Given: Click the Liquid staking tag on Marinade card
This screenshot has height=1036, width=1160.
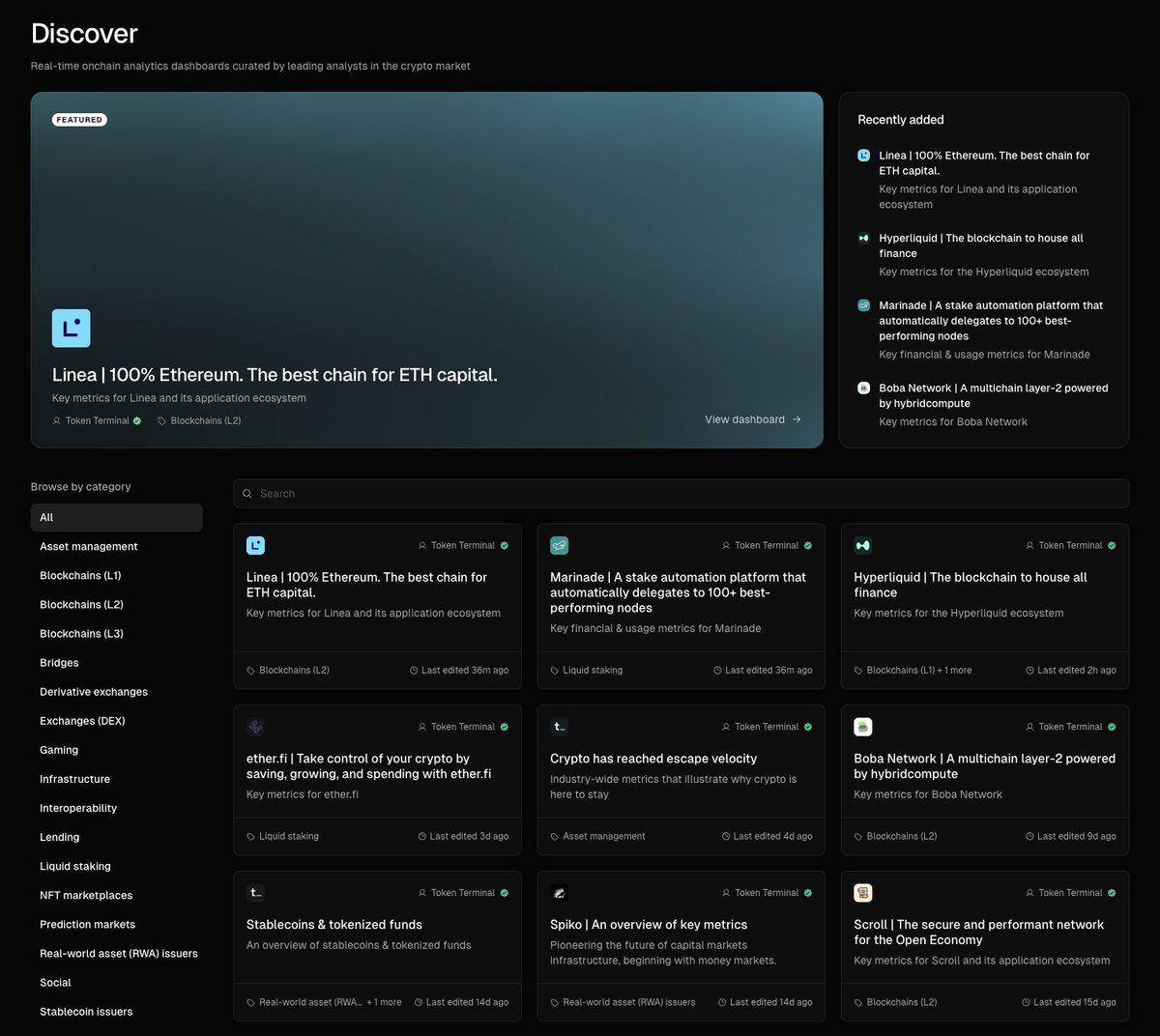Looking at the screenshot, I should pos(587,671).
